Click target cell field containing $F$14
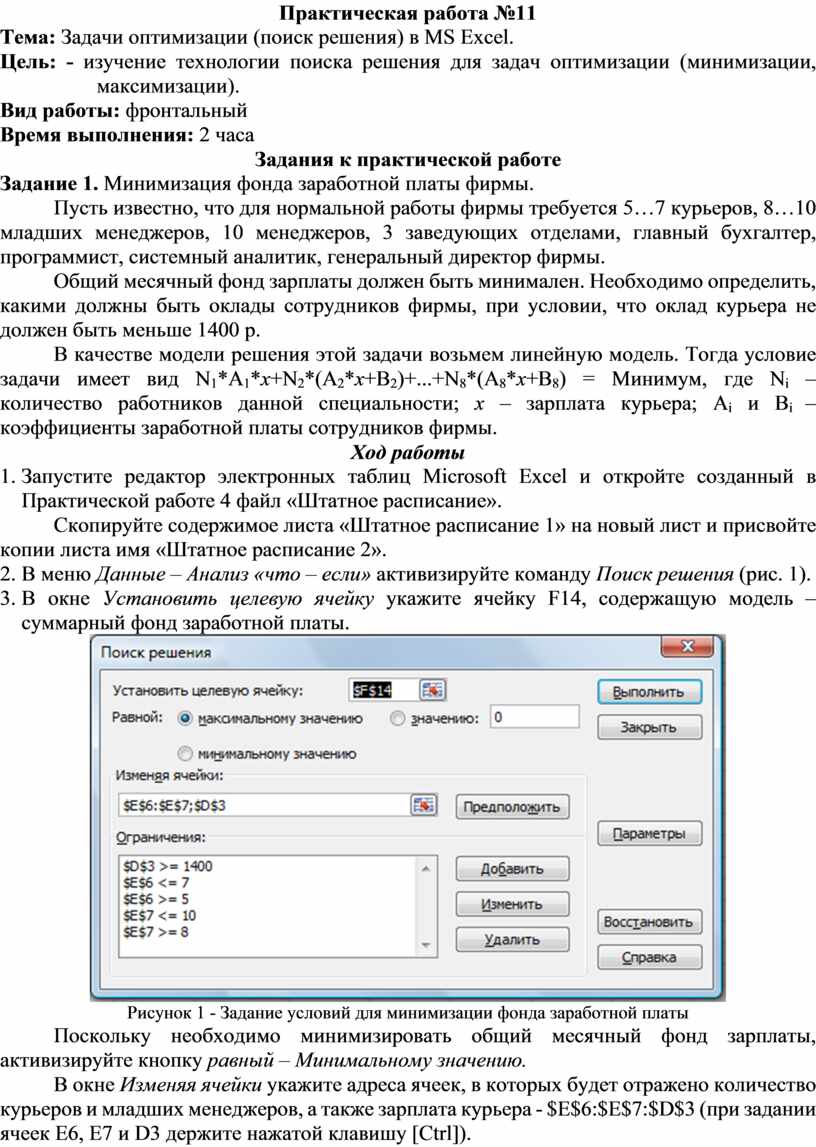816x1147 pixels. [384, 690]
